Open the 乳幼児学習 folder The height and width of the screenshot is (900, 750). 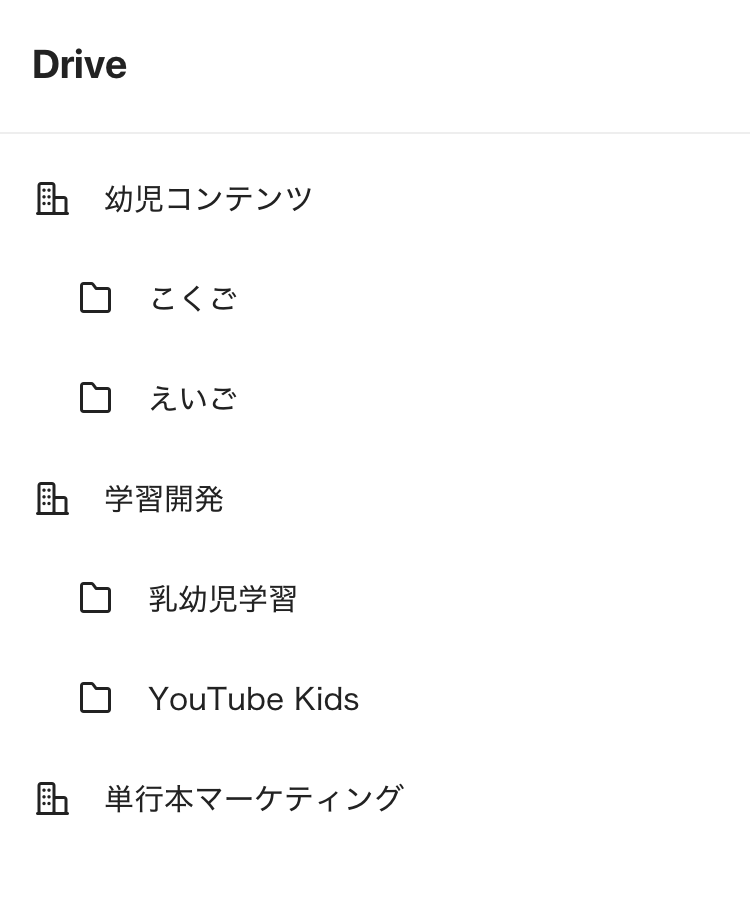(x=222, y=598)
